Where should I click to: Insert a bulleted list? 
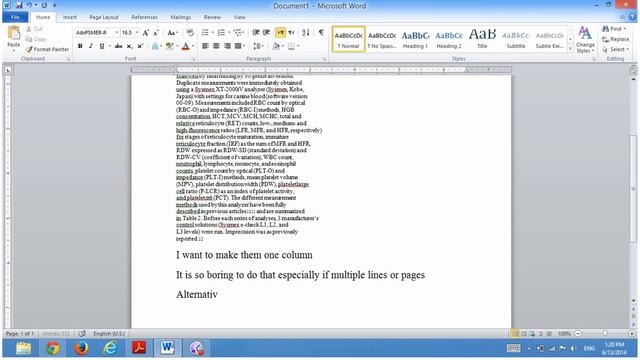coord(205,33)
